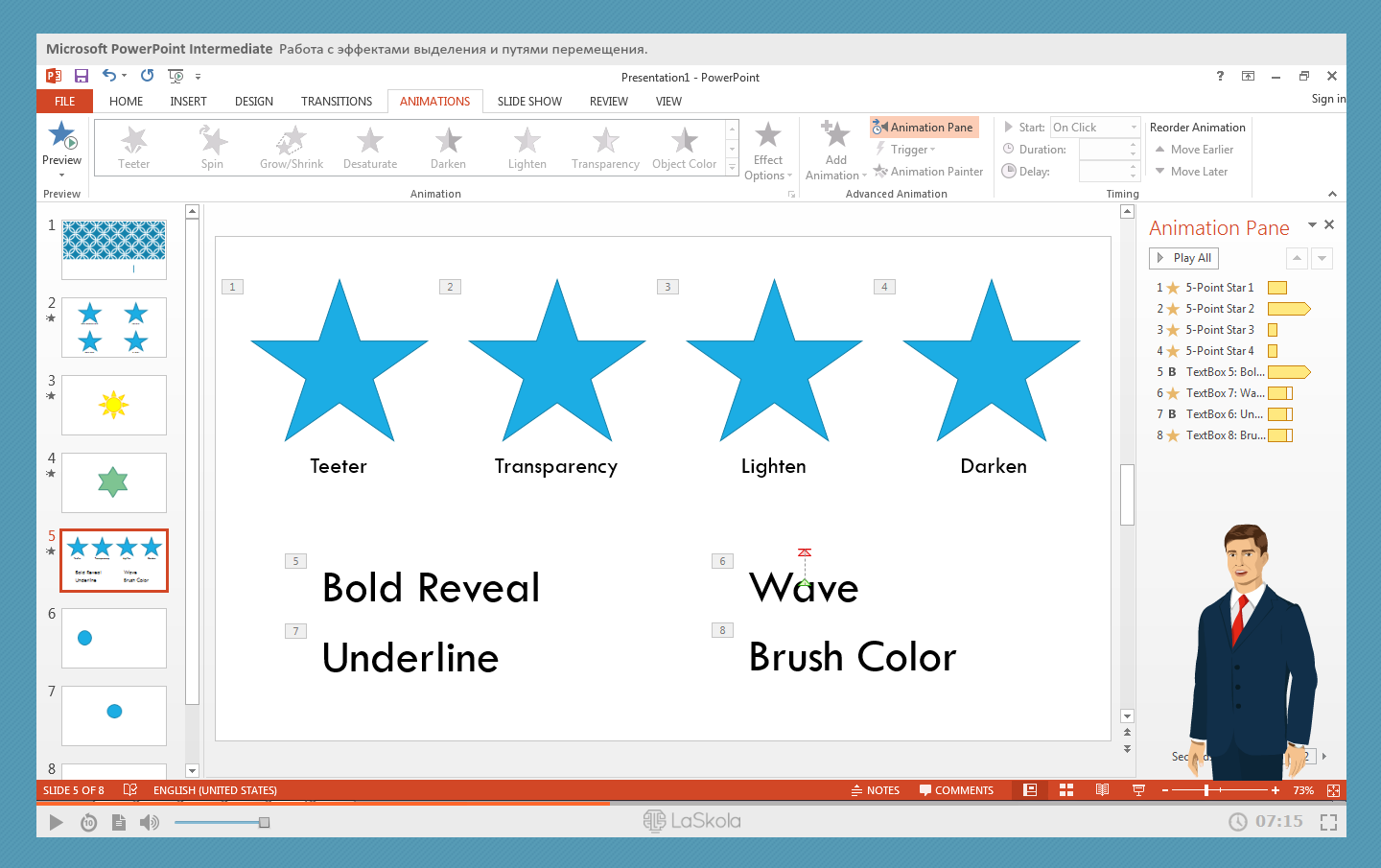Open Effect Options dropdown
The height and width of the screenshot is (868, 1381).
pyautogui.click(x=768, y=152)
